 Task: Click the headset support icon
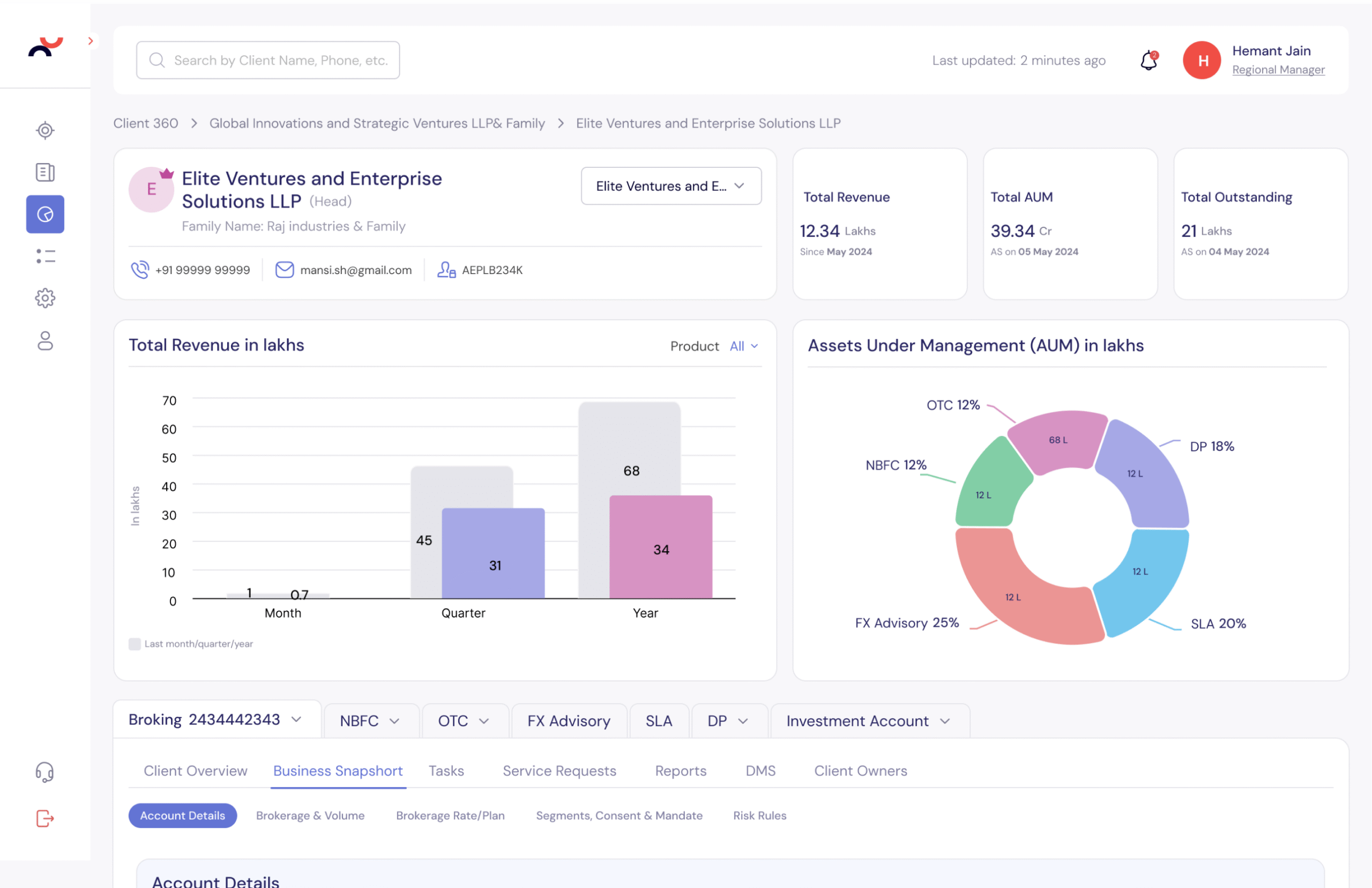click(45, 772)
